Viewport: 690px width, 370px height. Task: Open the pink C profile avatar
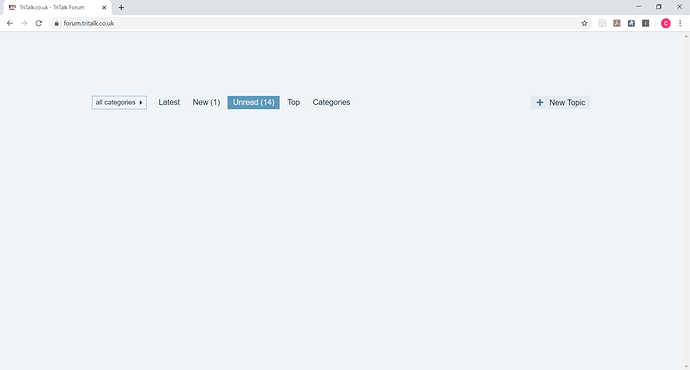point(666,23)
